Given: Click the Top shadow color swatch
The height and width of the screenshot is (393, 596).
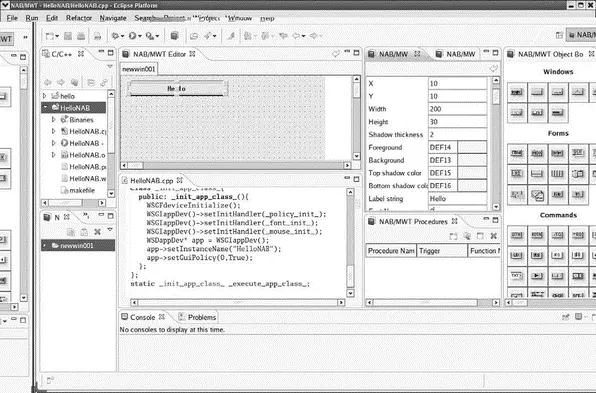Looking at the screenshot, I should 472,173.
